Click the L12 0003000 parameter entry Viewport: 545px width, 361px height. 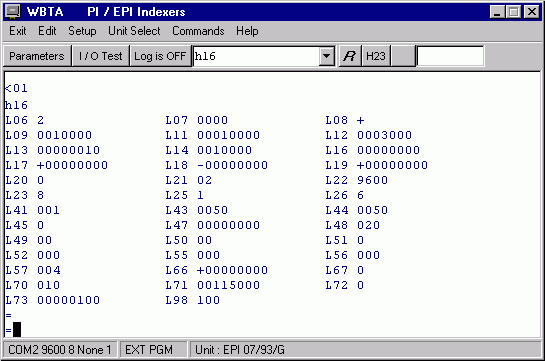coord(368,135)
